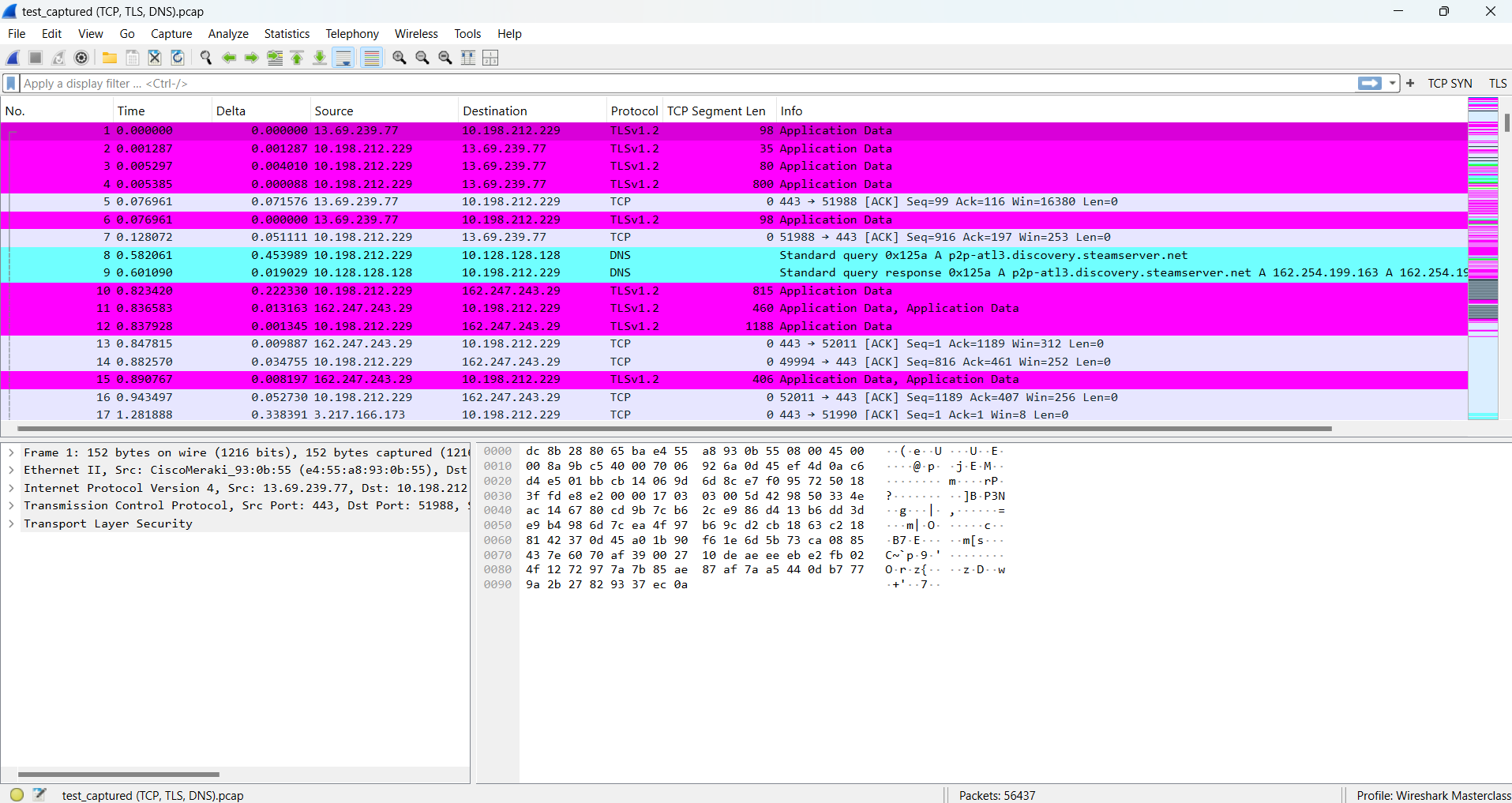The width and height of the screenshot is (1512, 803).
Task: Edit capture comment with the pencil icon
Action: (39, 795)
